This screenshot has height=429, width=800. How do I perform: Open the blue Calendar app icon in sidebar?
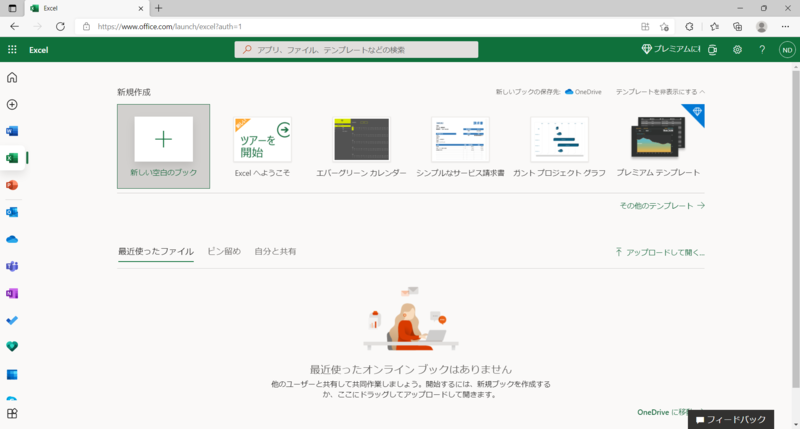(12, 374)
